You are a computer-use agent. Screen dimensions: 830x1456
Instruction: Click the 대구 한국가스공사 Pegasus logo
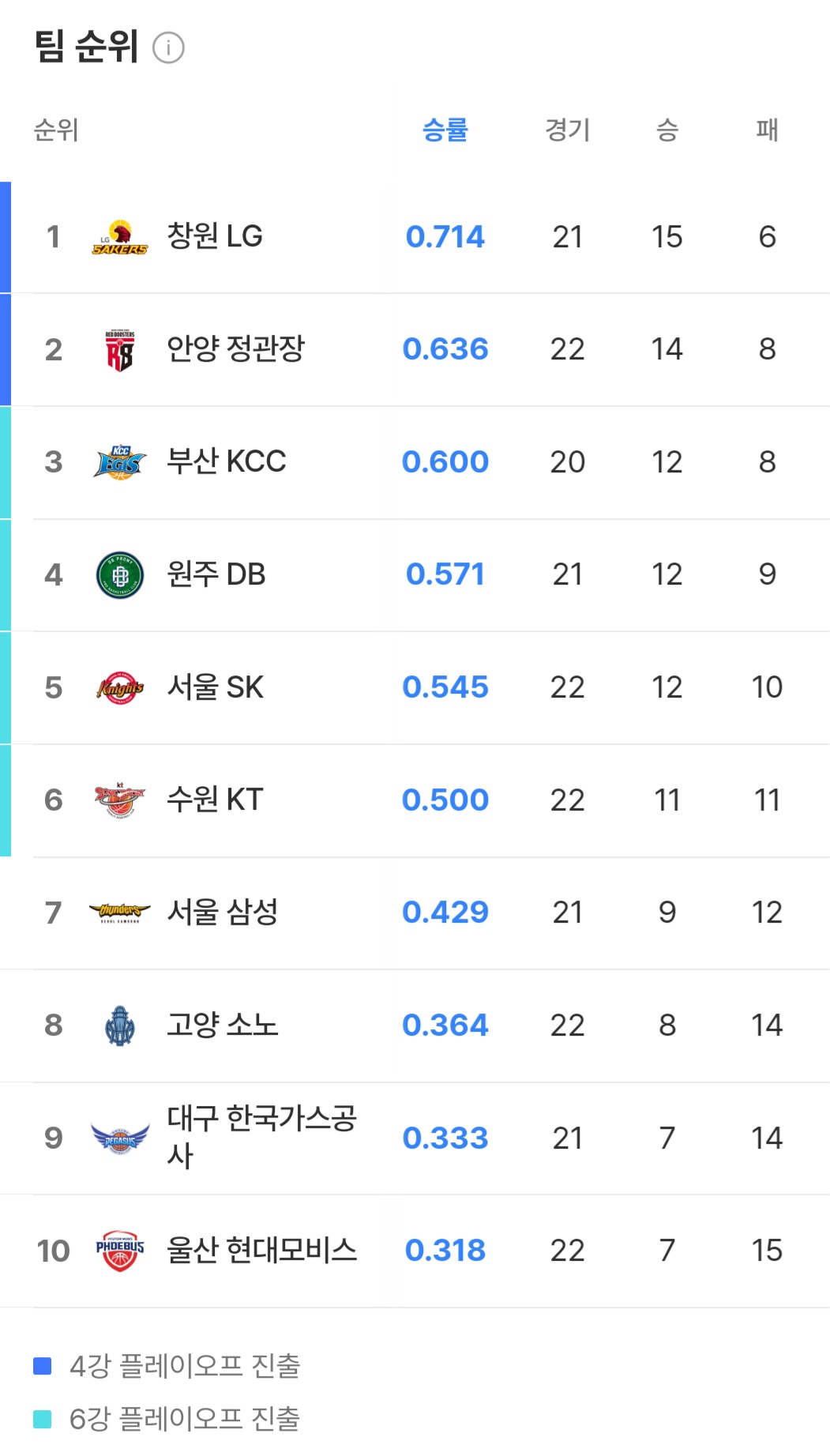click(120, 1138)
